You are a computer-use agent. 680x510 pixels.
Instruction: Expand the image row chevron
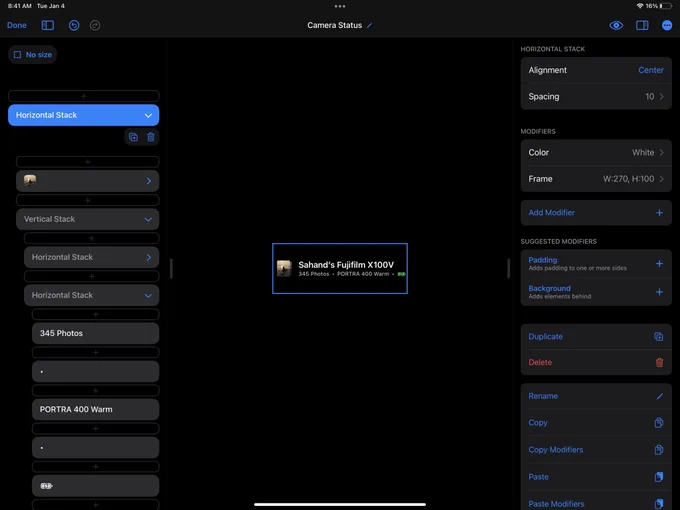pos(149,181)
